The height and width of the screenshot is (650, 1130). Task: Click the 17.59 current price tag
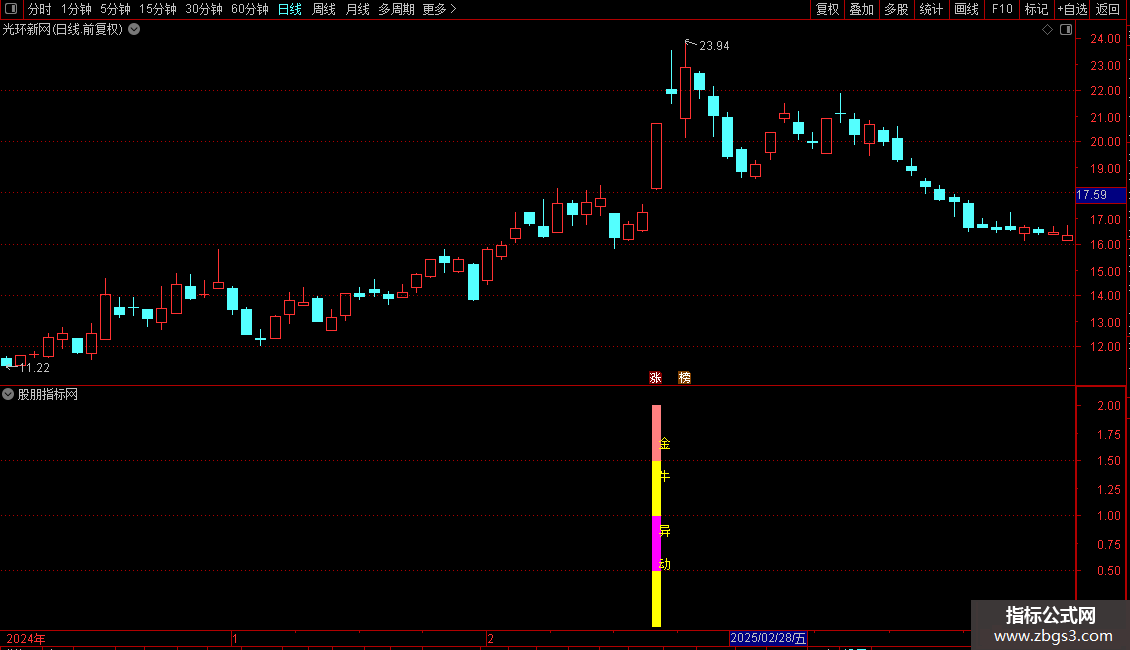(1100, 195)
